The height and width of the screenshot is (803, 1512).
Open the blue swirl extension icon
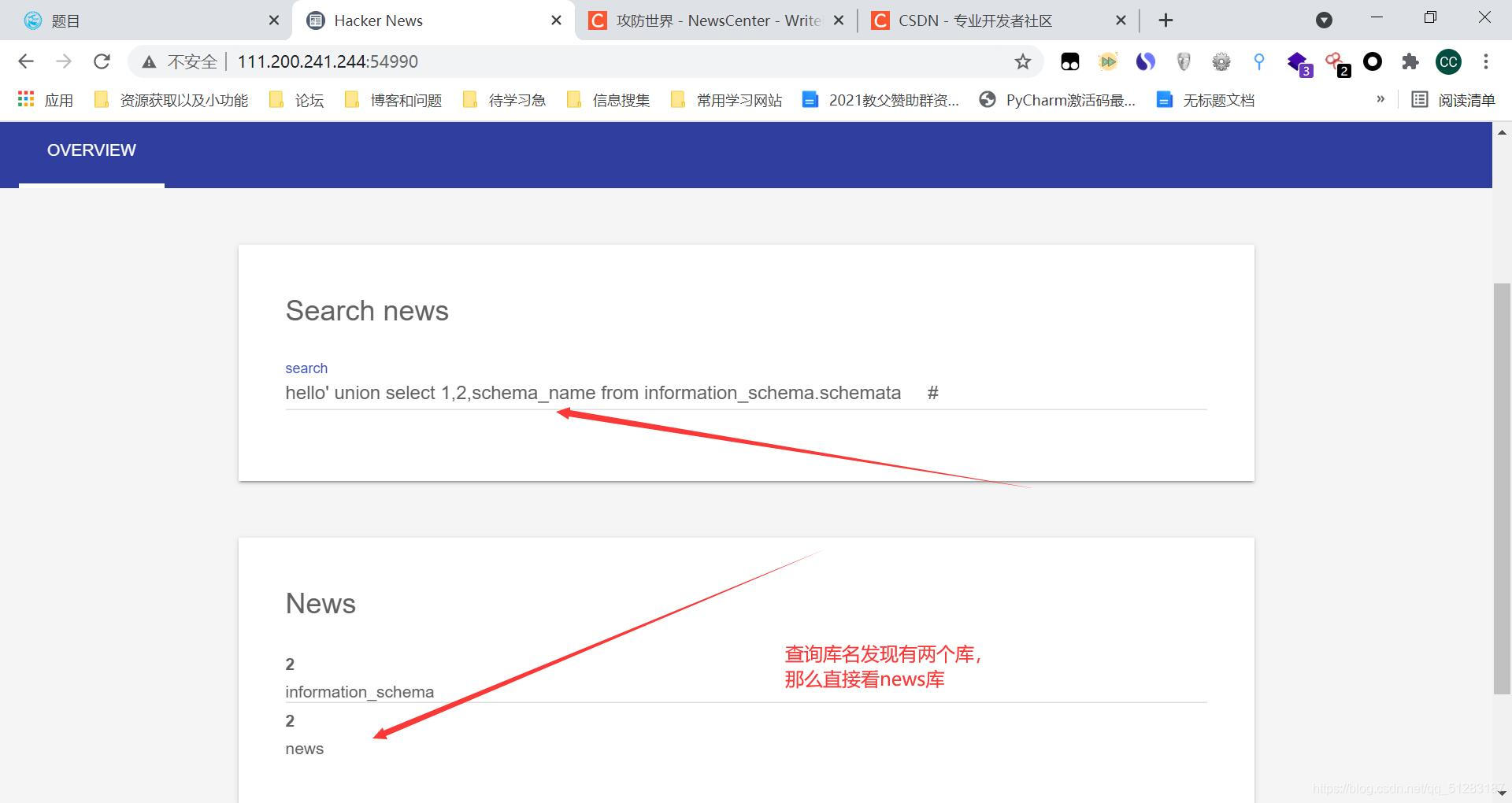pyautogui.click(x=1145, y=61)
